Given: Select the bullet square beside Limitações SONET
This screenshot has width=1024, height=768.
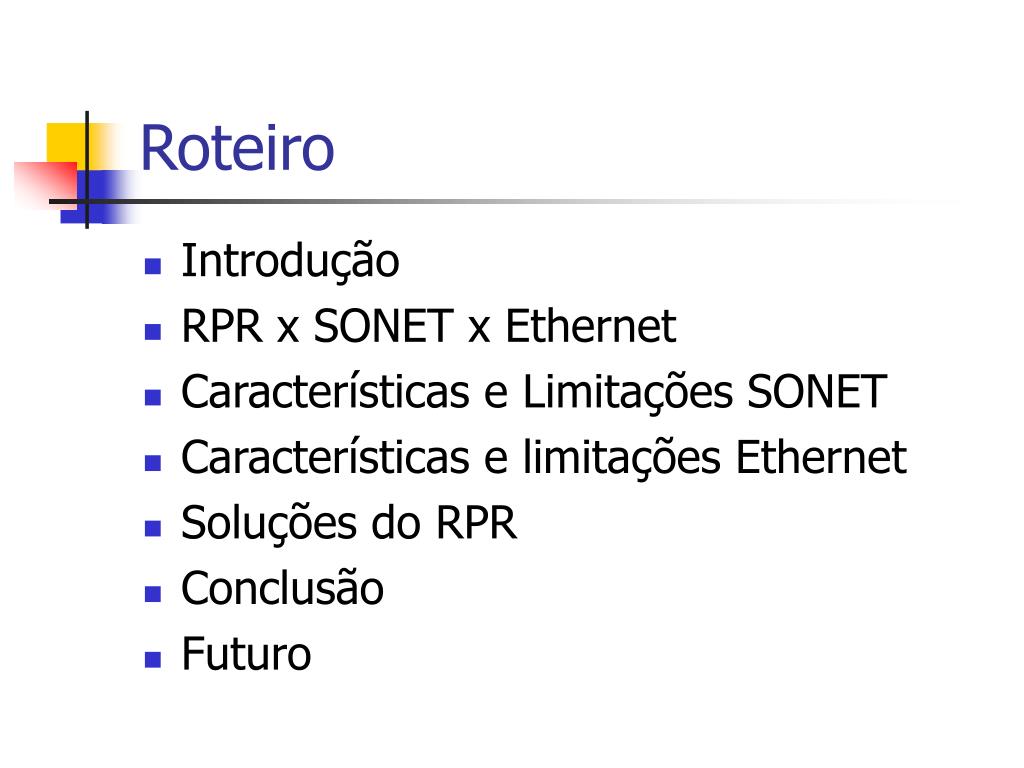Looking at the screenshot, I should pos(153,397).
